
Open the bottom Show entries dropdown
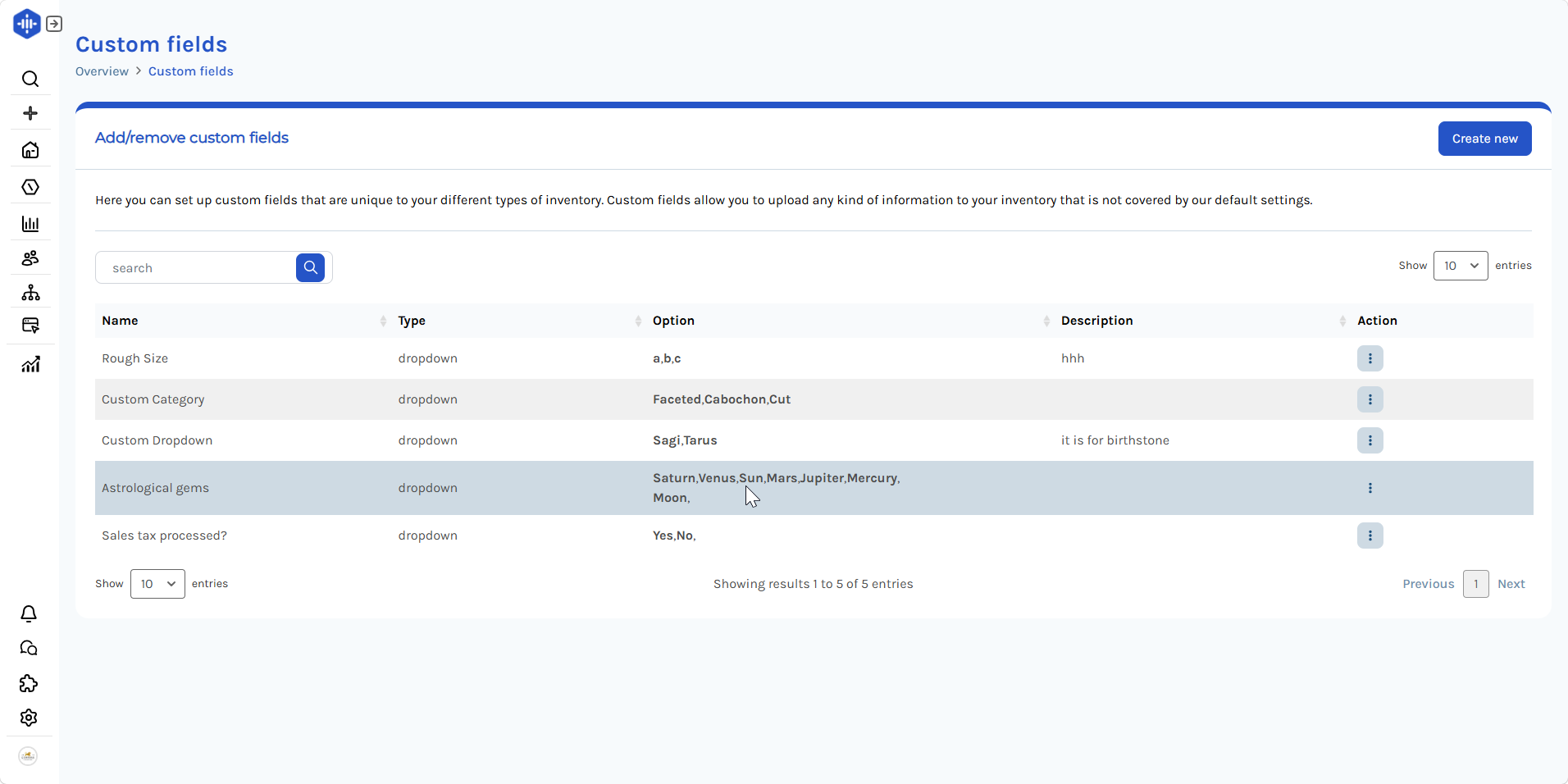[157, 584]
